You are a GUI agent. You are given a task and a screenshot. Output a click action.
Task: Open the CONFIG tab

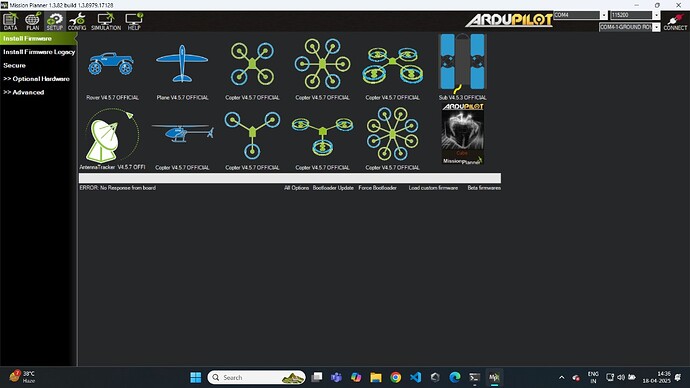coord(77,21)
